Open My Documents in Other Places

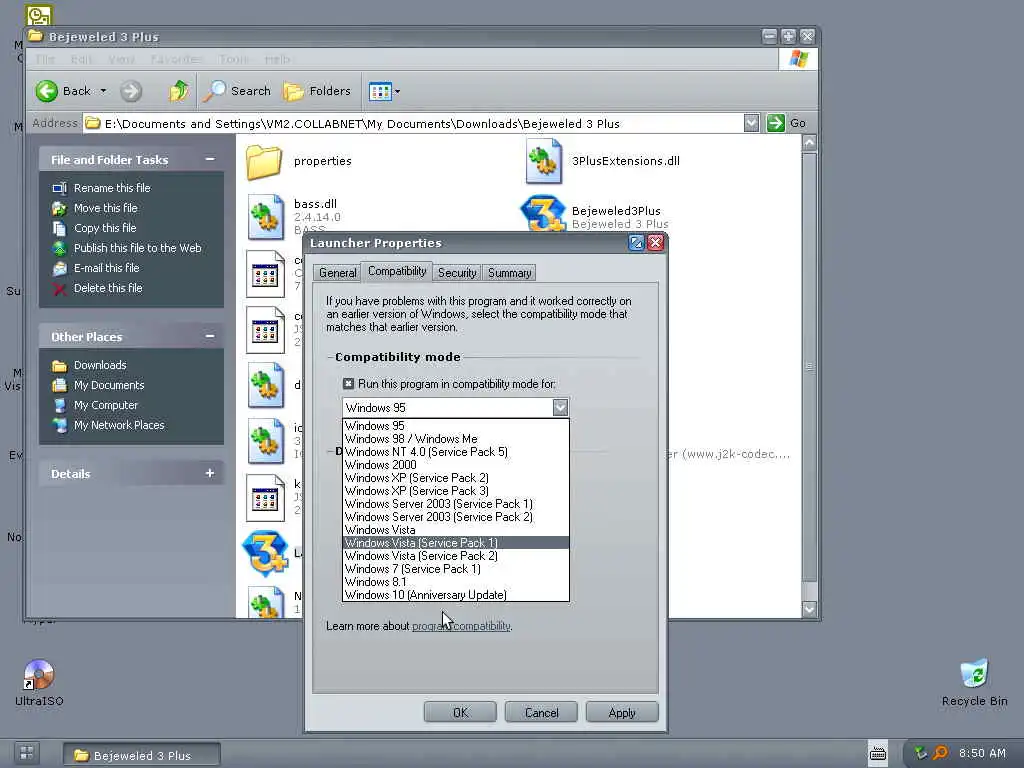[x=108, y=385]
